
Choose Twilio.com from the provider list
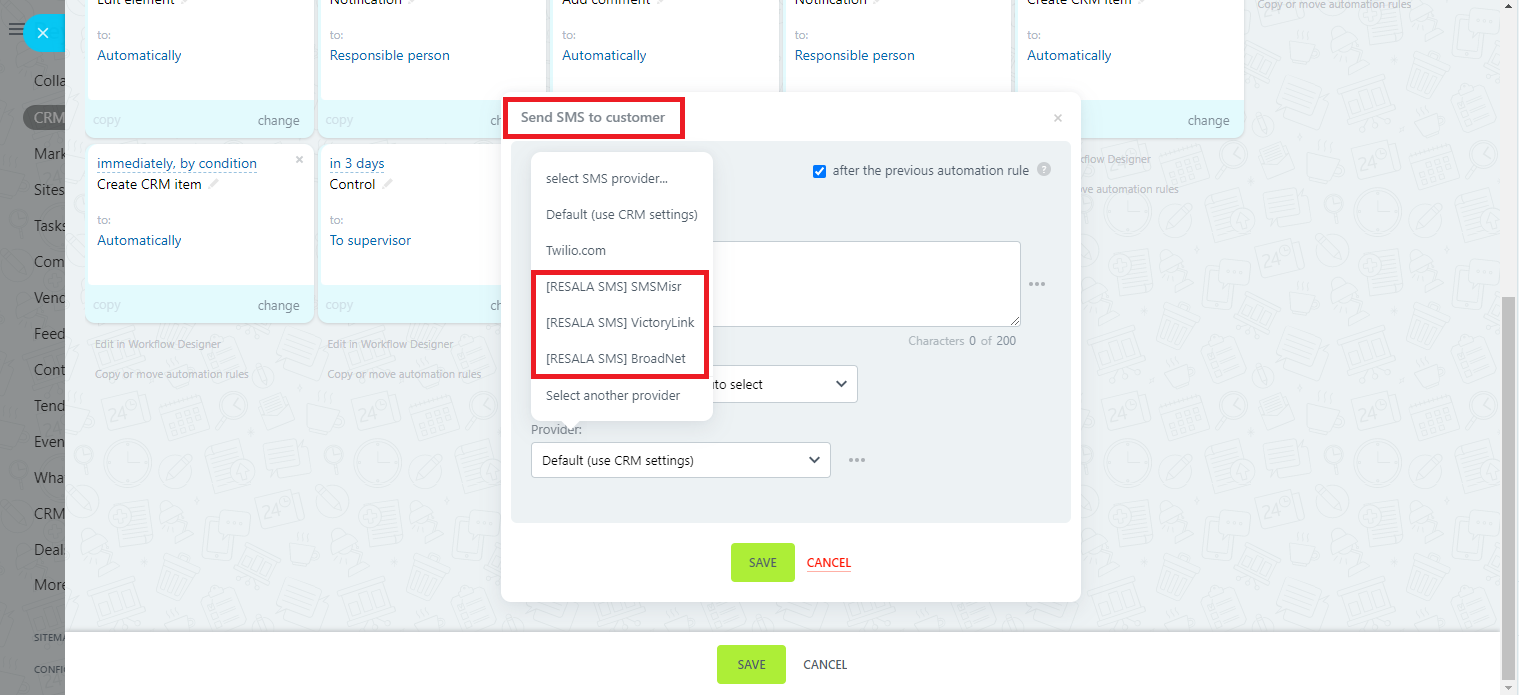click(x=576, y=251)
